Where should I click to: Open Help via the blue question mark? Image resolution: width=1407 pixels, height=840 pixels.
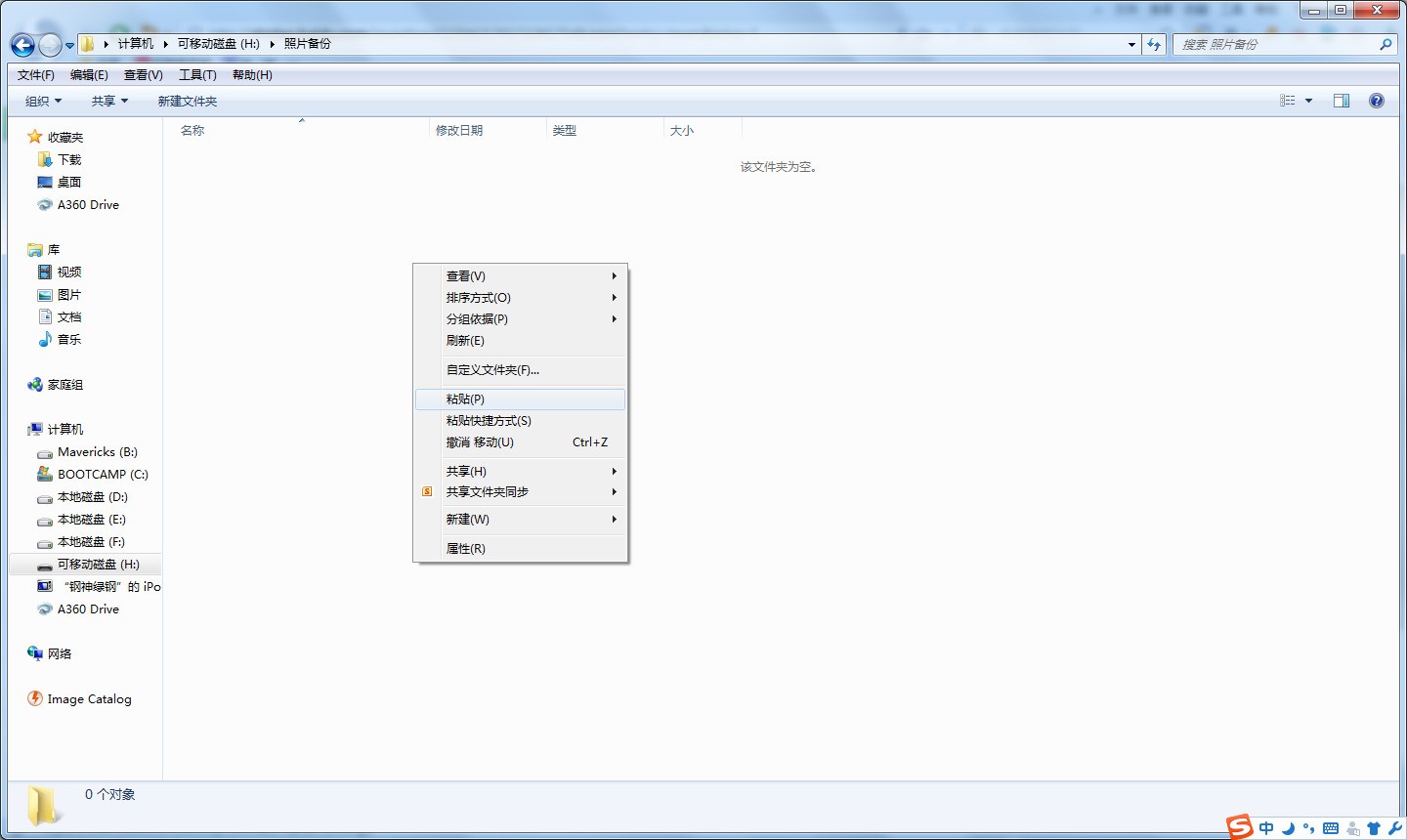pos(1377,101)
